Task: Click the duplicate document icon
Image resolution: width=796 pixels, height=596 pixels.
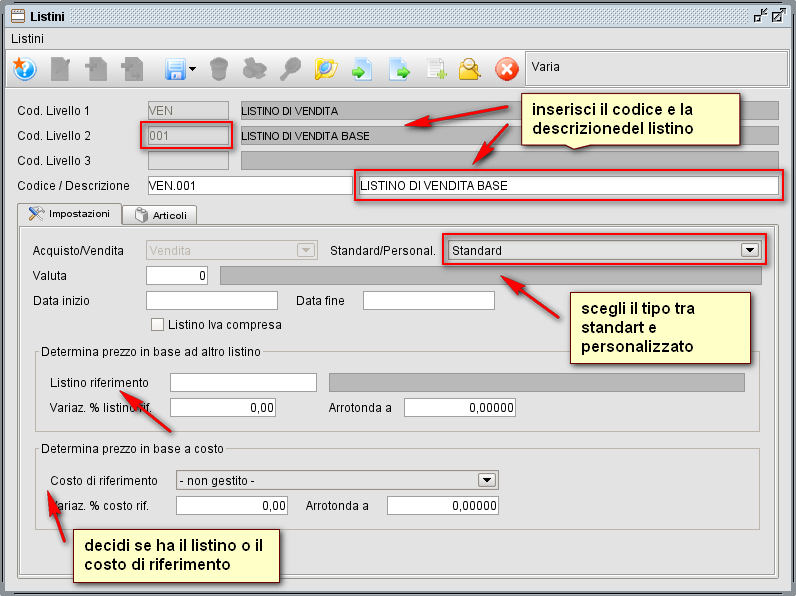Action: tap(132, 69)
